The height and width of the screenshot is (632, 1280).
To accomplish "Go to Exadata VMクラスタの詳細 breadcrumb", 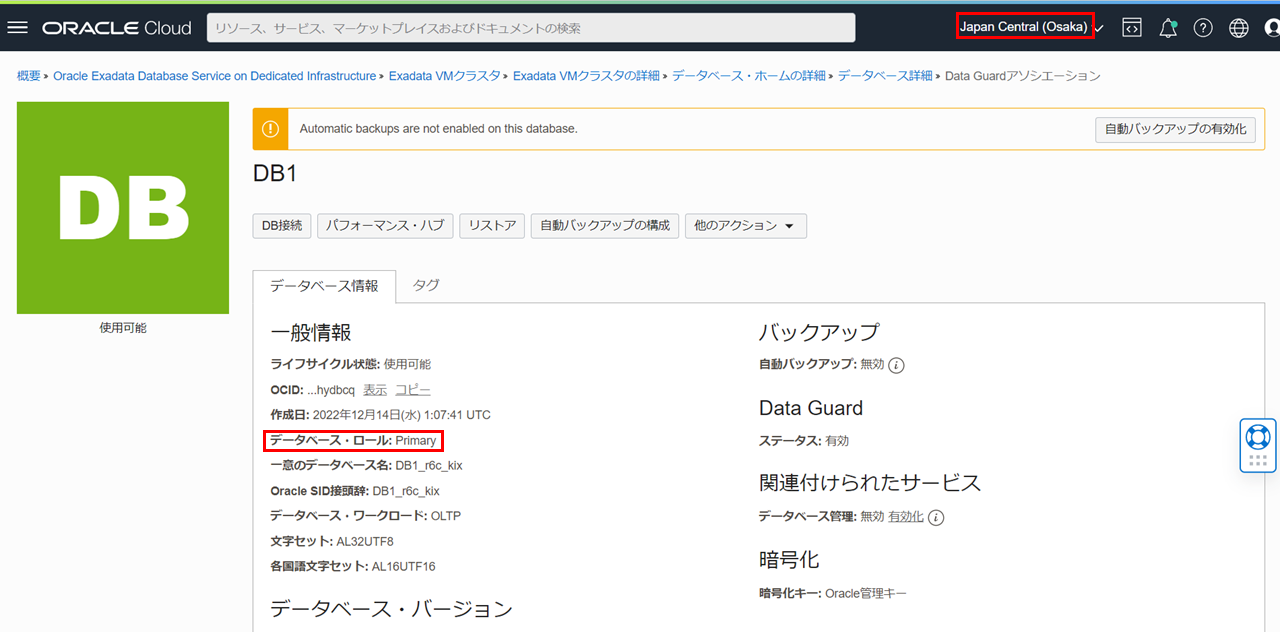I will coord(586,76).
